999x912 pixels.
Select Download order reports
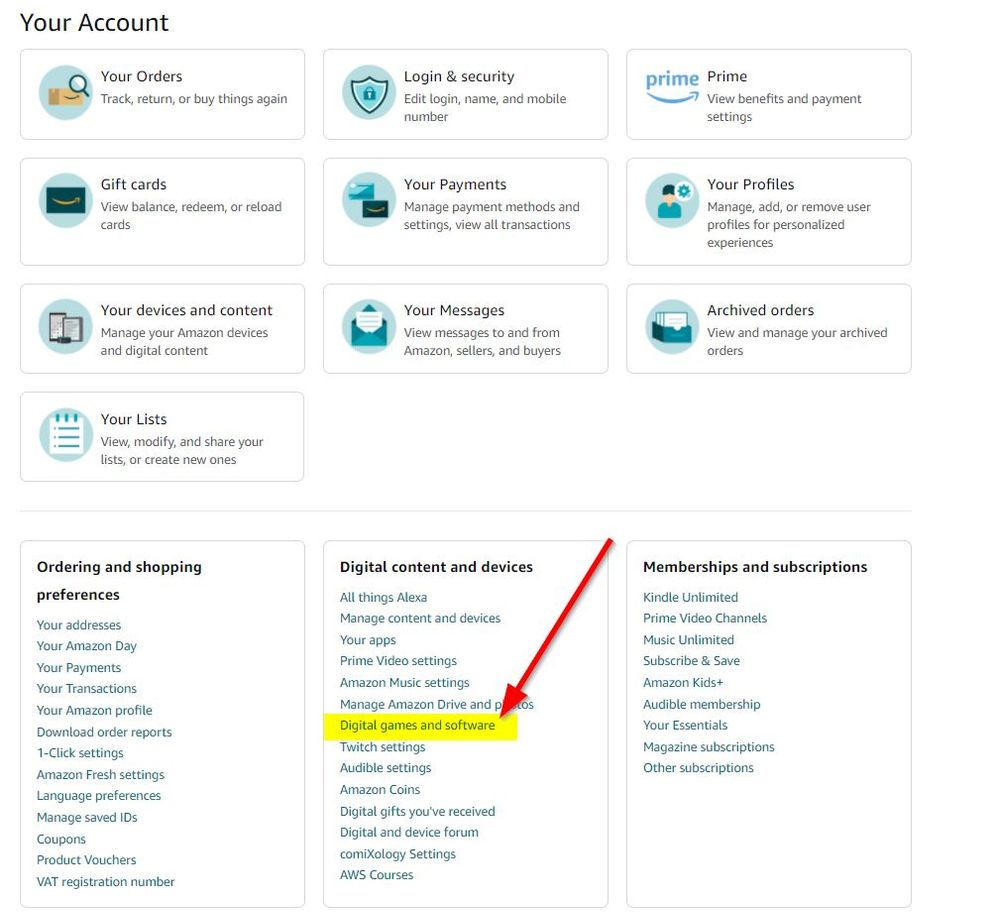coord(104,732)
